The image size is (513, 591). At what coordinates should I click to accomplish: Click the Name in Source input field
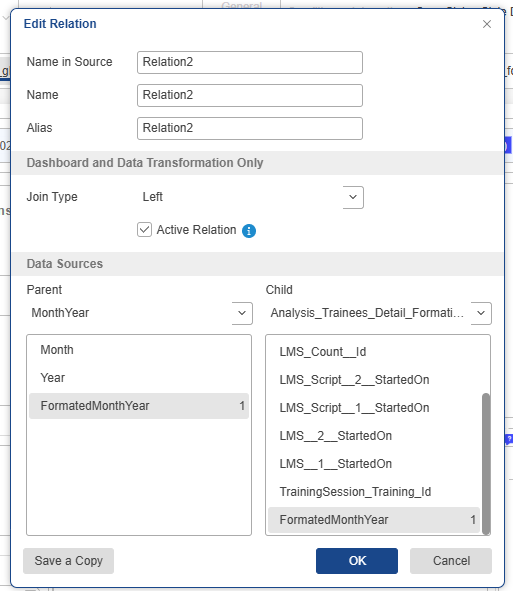[x=250, y=63]
